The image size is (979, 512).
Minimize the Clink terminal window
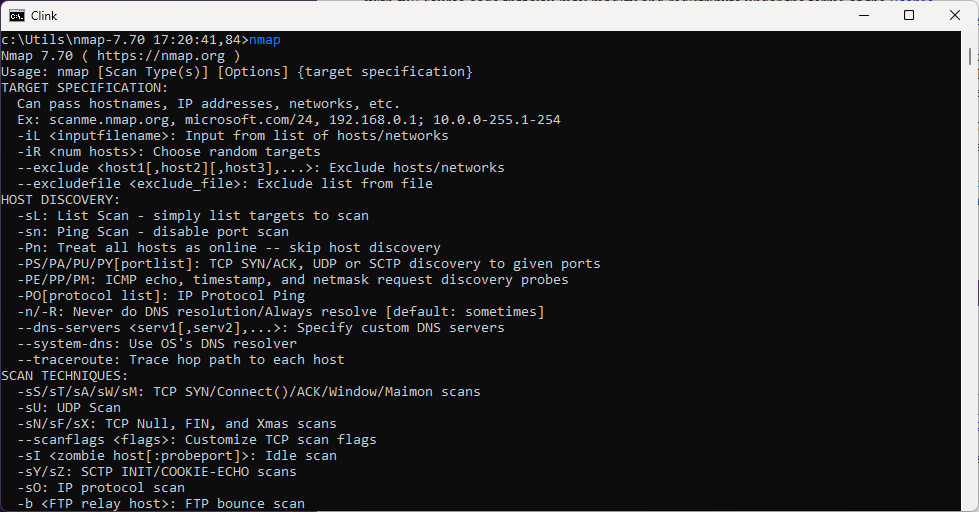[863, 15]
